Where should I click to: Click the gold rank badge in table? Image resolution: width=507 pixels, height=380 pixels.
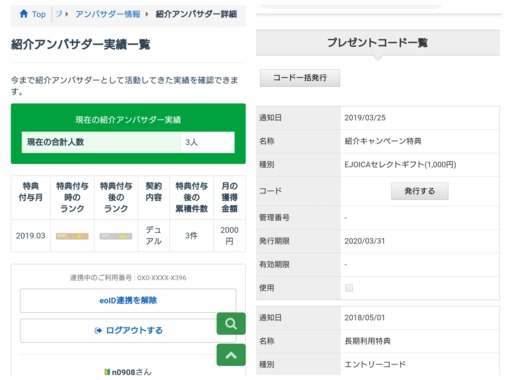coord(72,236)
